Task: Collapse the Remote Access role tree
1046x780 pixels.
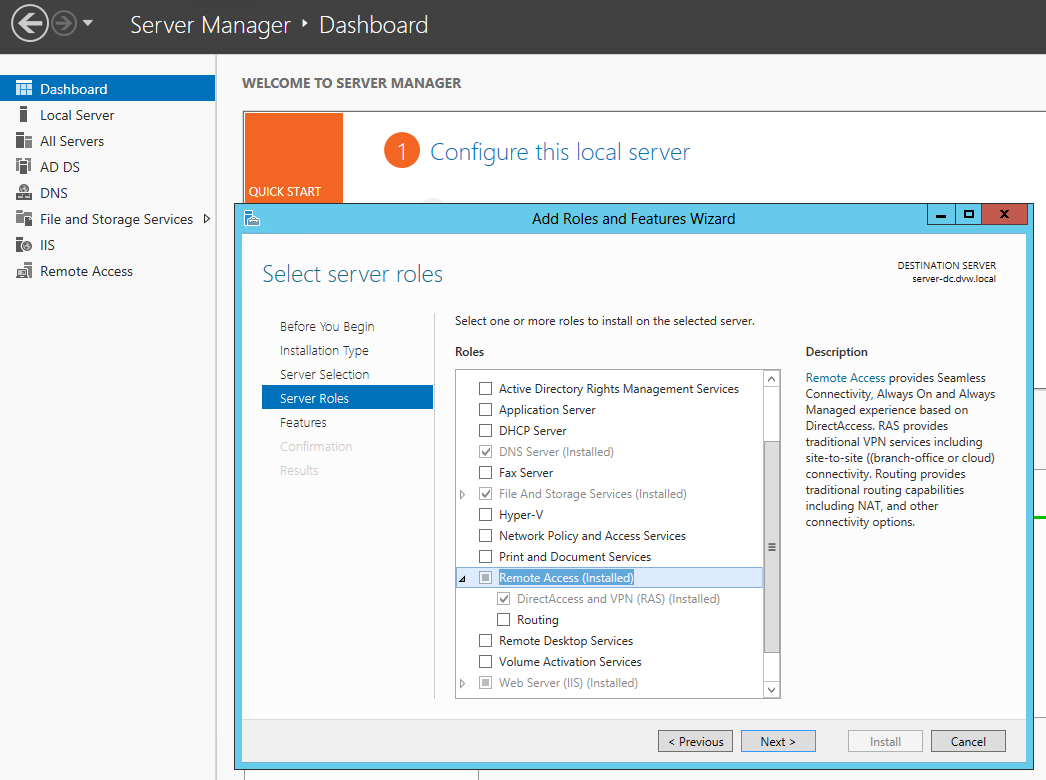Action: pos(462,578)
